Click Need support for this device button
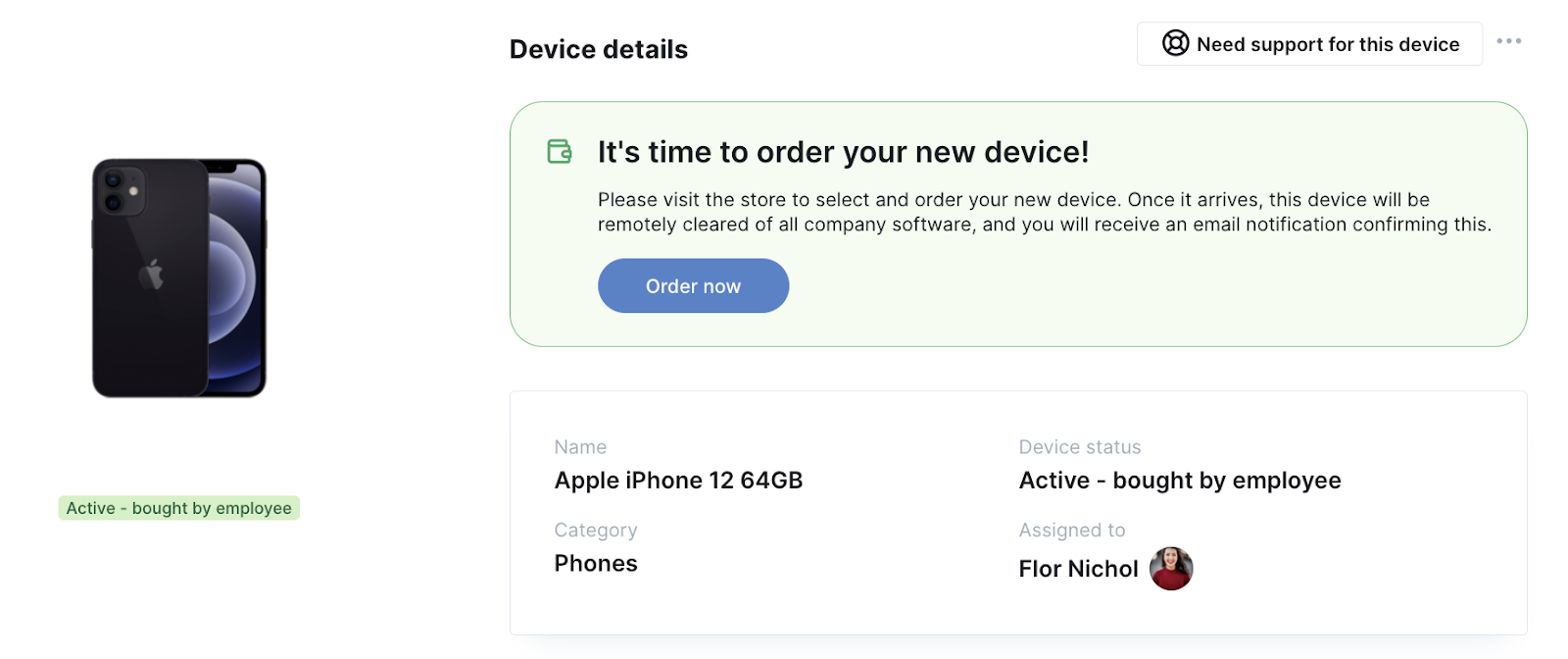This screenshot has width=1568, height=659. 1309,44
